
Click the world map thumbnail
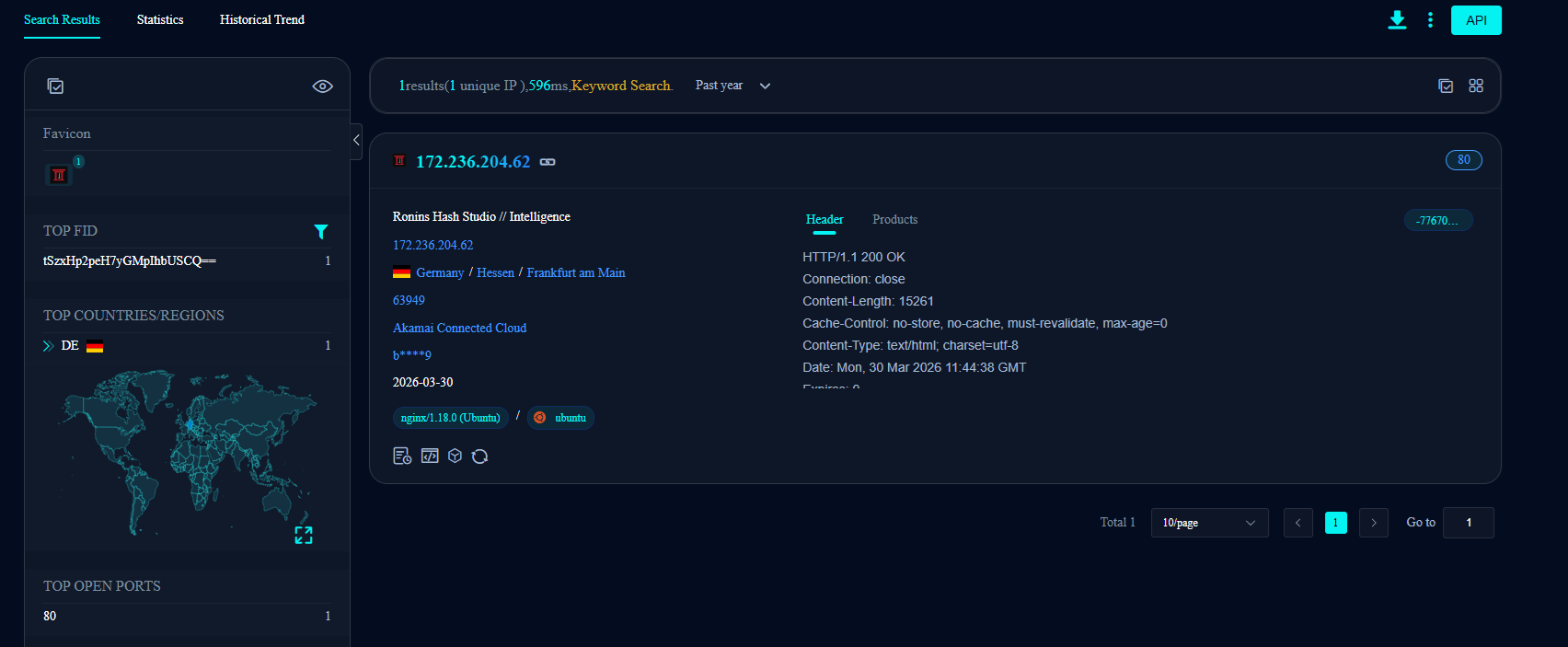tap(189, 453)
